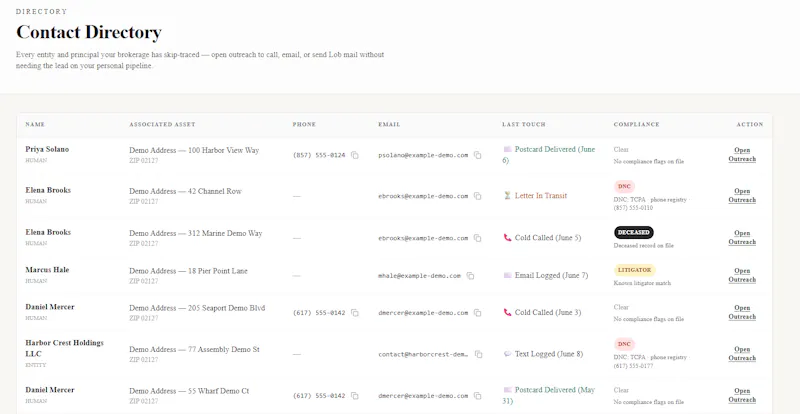Viewport: 800px width, 414px height.
Task: Click the phone icon beside Cold Called (June 3)
Action: coord(507,312)
